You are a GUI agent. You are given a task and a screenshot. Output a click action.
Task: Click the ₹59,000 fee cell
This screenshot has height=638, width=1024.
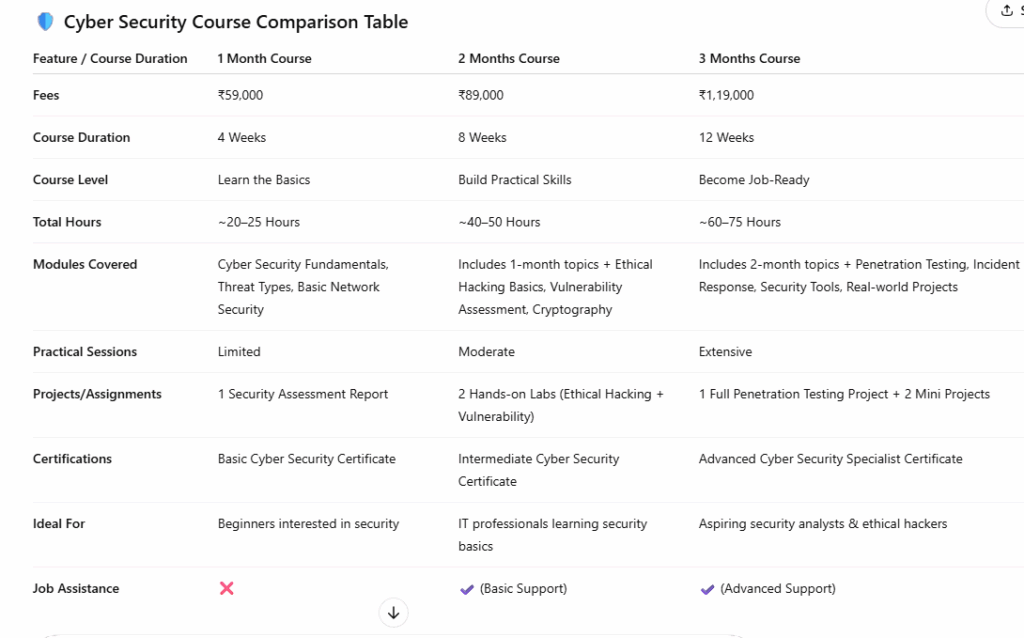pos(240,95)
